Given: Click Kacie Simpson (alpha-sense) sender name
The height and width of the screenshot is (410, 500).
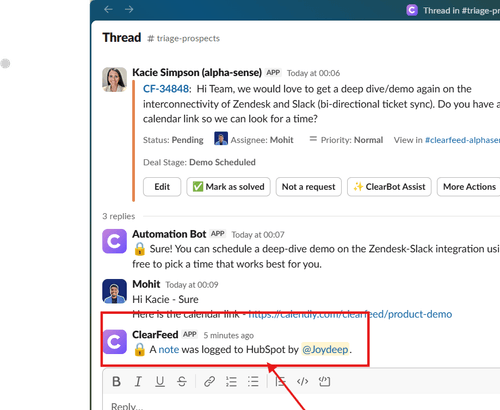Looking at the screenshot, I should coord(197,72).
